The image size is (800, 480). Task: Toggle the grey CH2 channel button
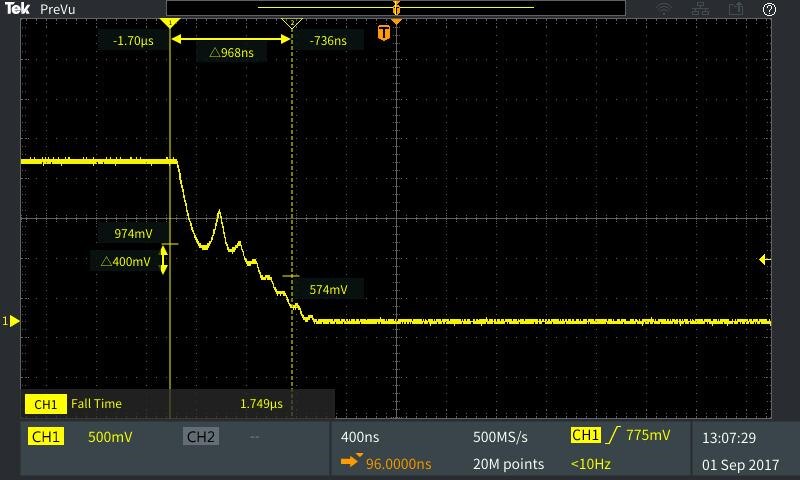201,437
